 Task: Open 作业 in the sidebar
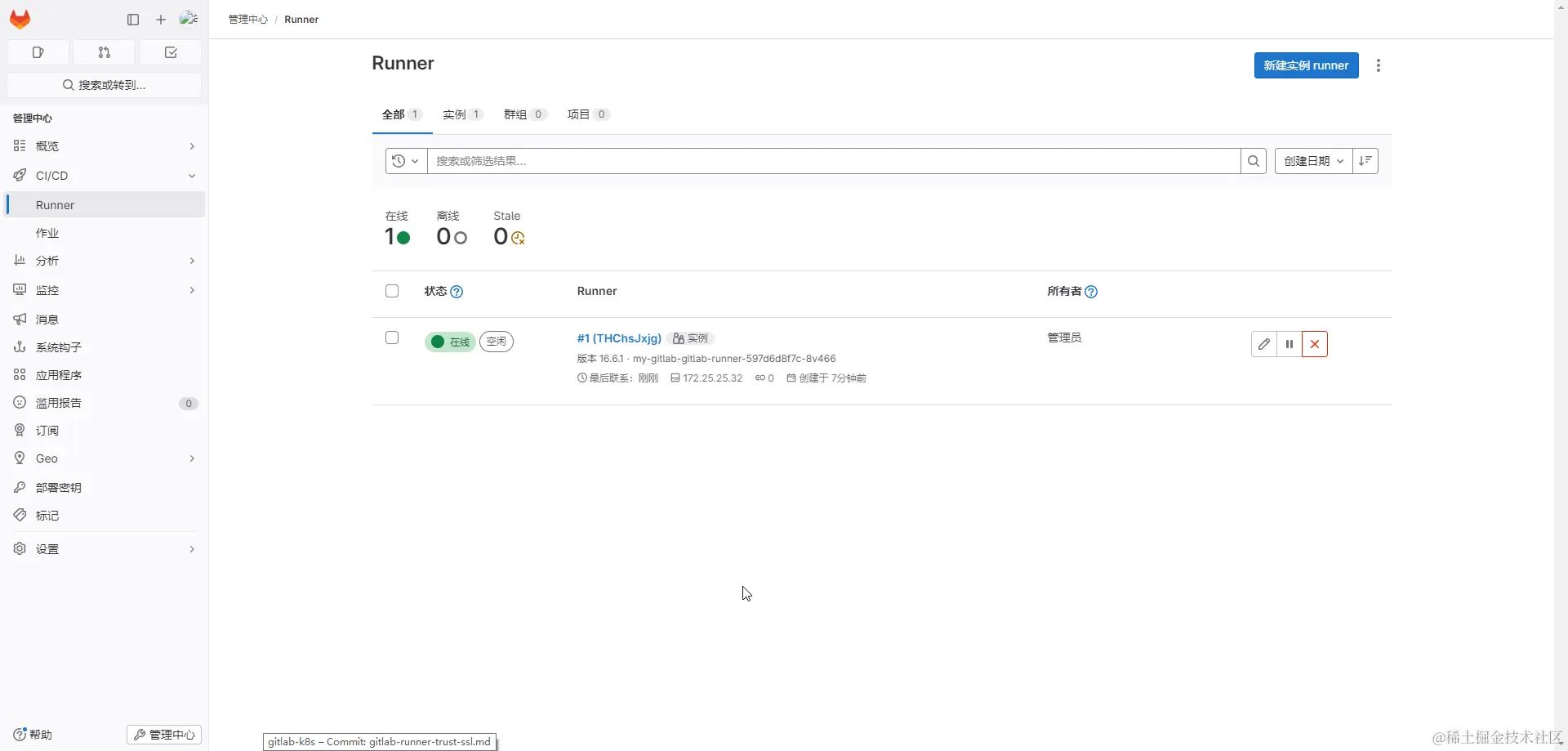[105, 233]
